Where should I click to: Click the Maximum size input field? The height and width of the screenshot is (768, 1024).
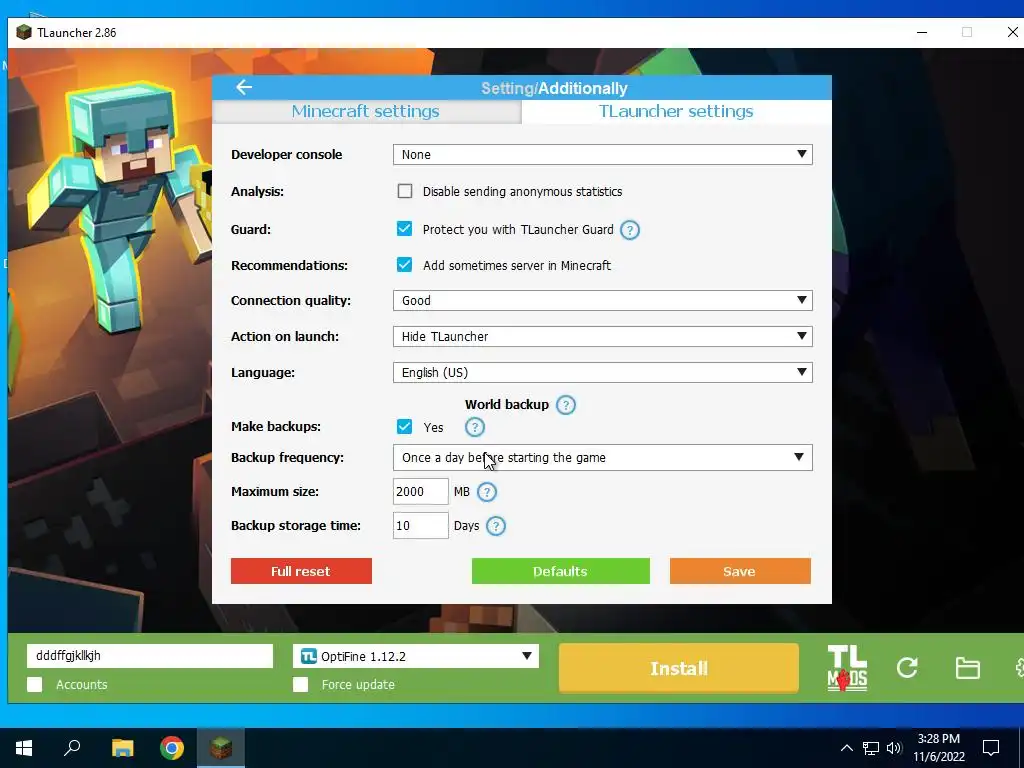[x=421, y=492]
